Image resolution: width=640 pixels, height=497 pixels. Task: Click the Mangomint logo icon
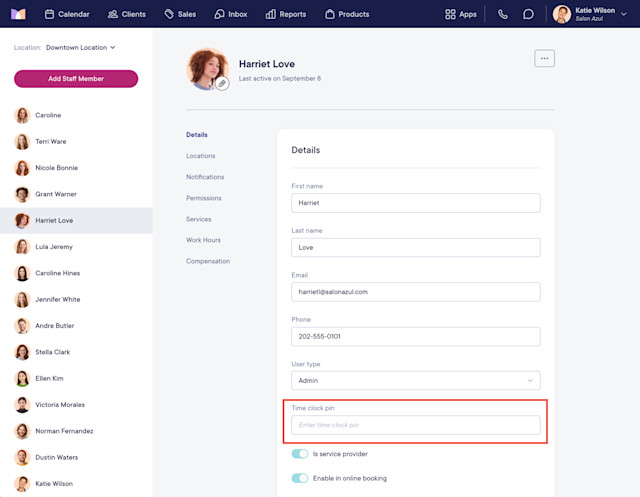pyautogui.click(x=18, y=14)
